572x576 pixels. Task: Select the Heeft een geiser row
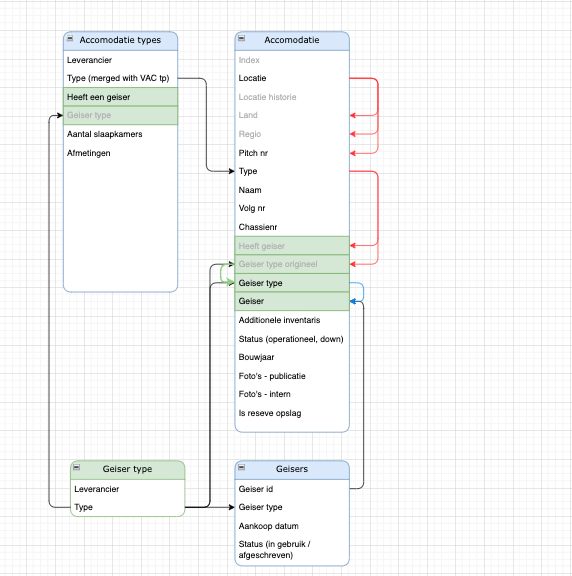point(120,97)
